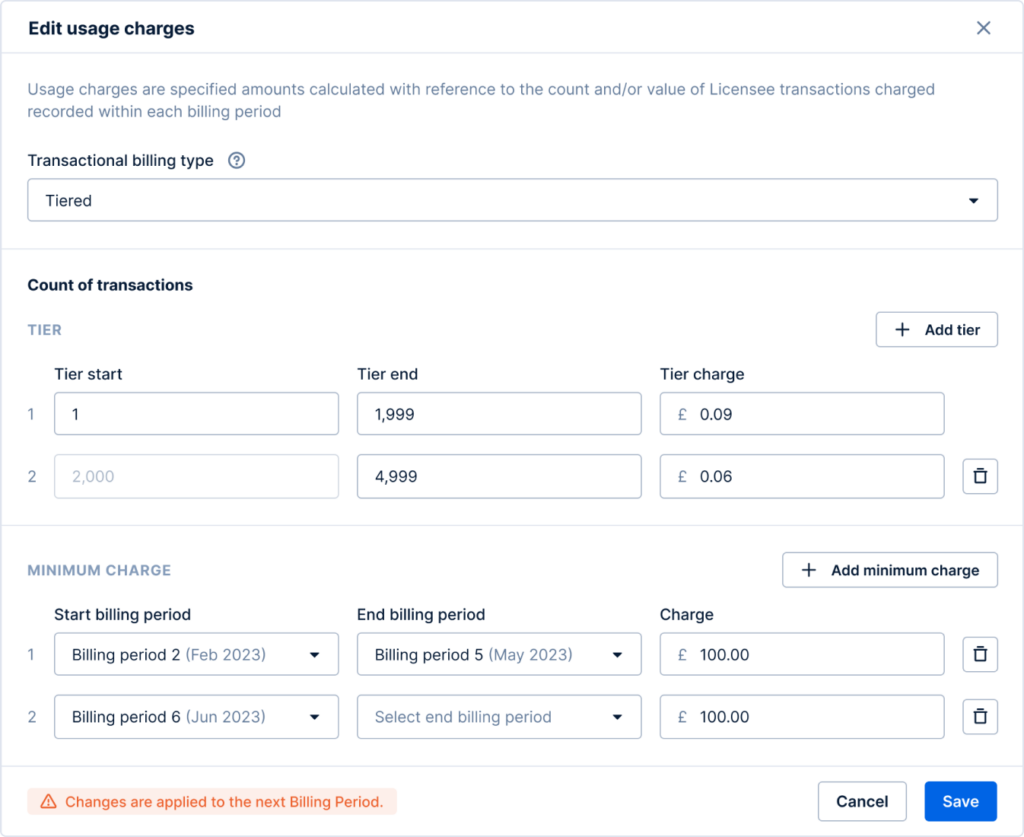
Task: Click the Tier start field containing 1
Action: click(x=196, y=414)
